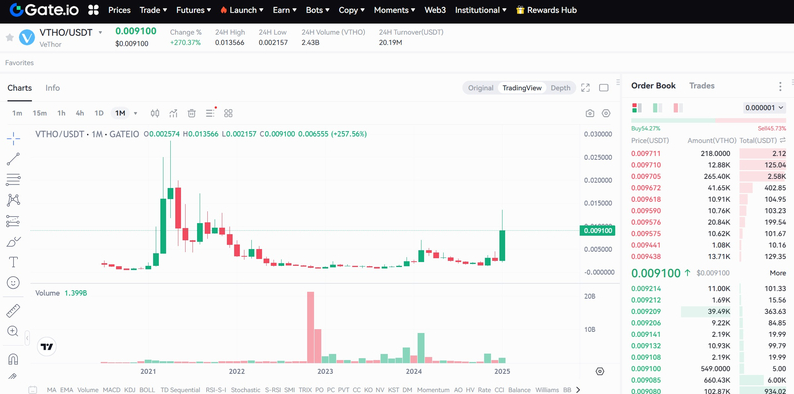This screenshot has height=394, width=794.
Task: Expand the Launch menu
Action: pos(242,10)
